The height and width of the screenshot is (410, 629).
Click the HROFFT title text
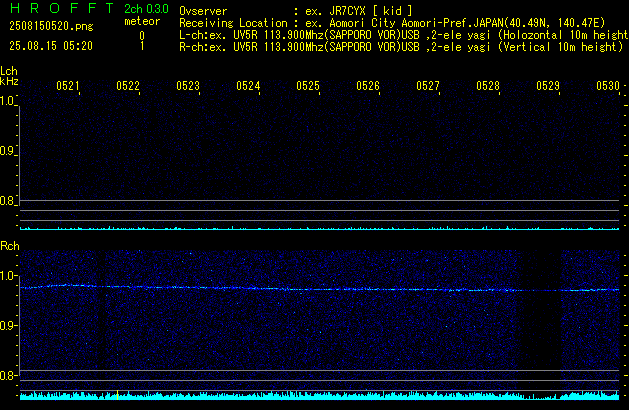coord(62,8)
